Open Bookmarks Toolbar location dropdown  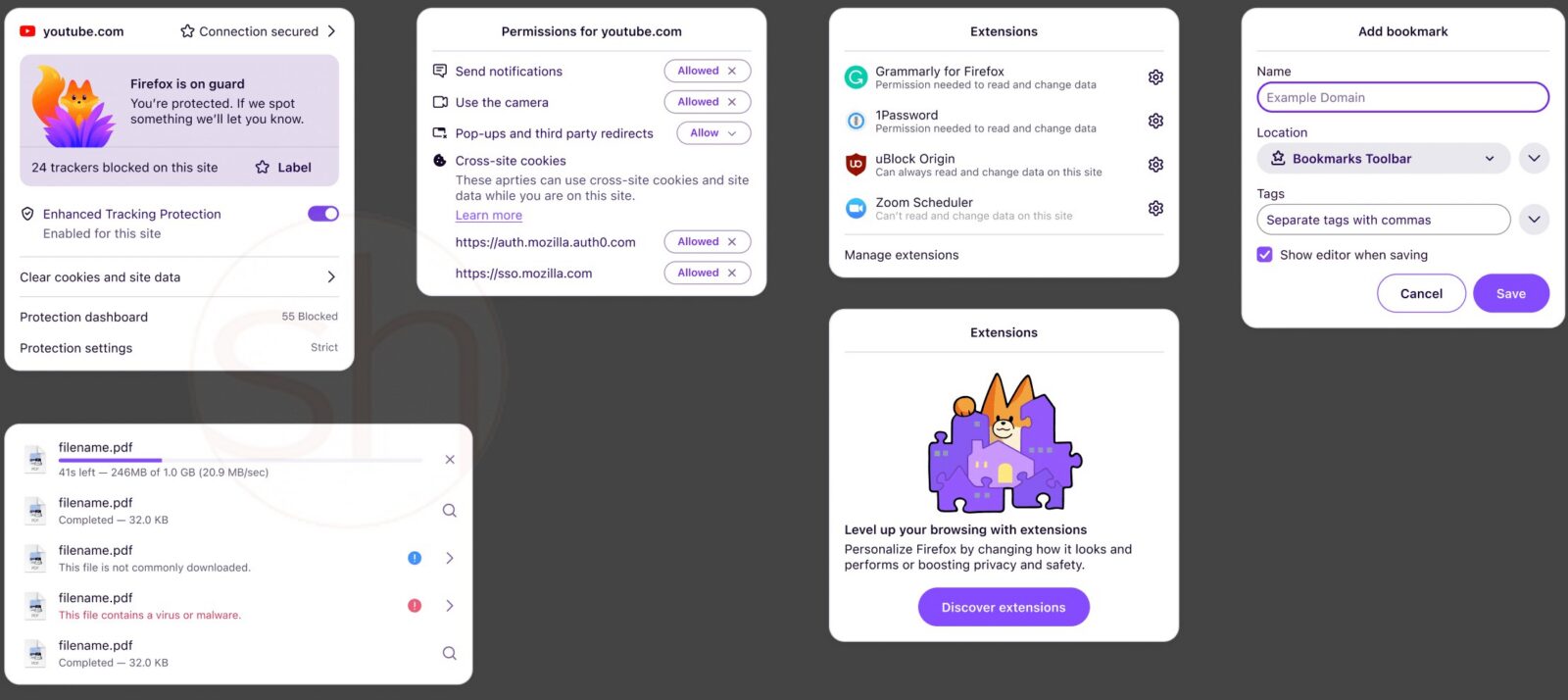tap(1384, 159)
